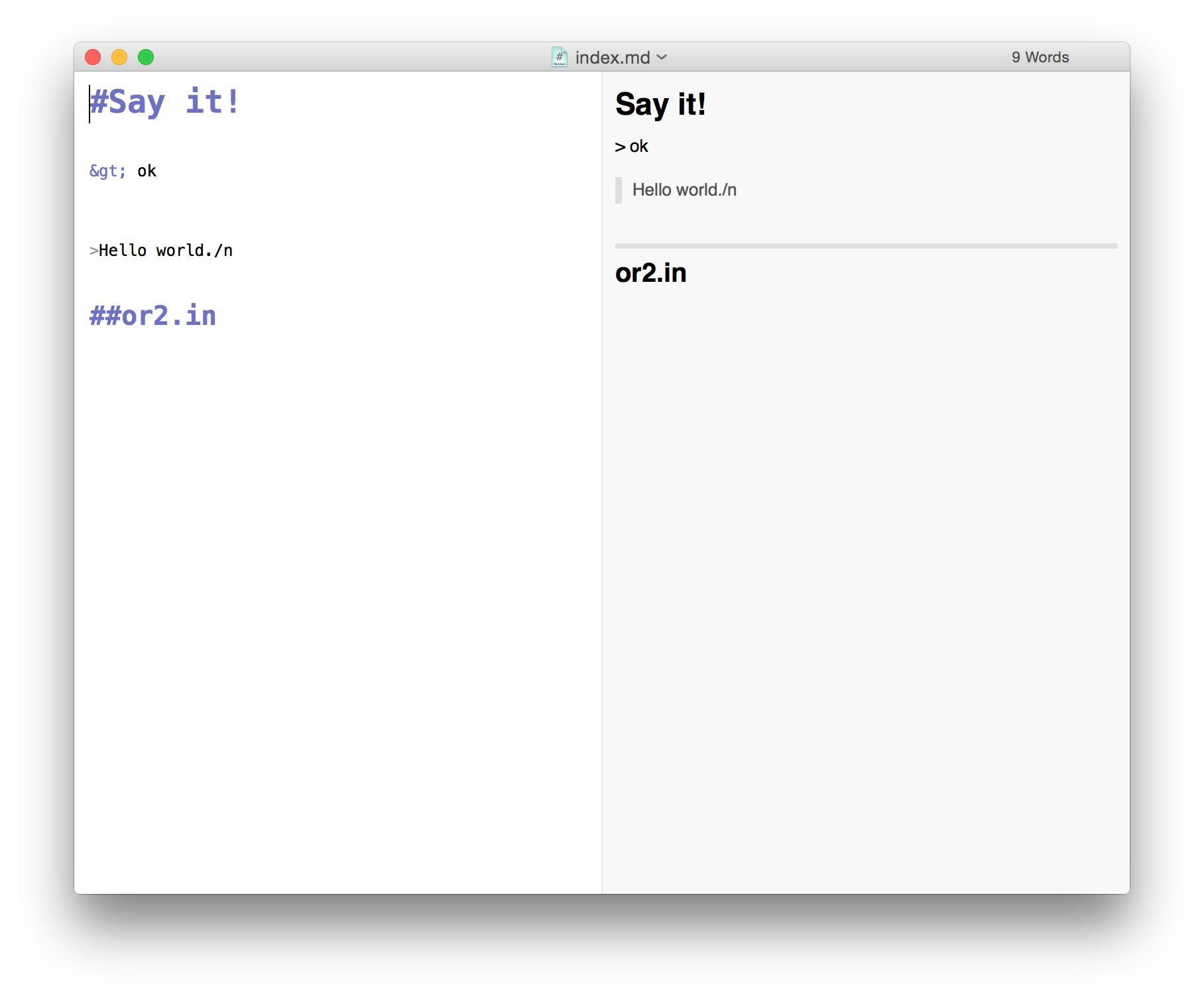Screen dimensions: 1204x1000
Task: Click the gray '>' blockquote marker in editor
Action: [93, 251]
